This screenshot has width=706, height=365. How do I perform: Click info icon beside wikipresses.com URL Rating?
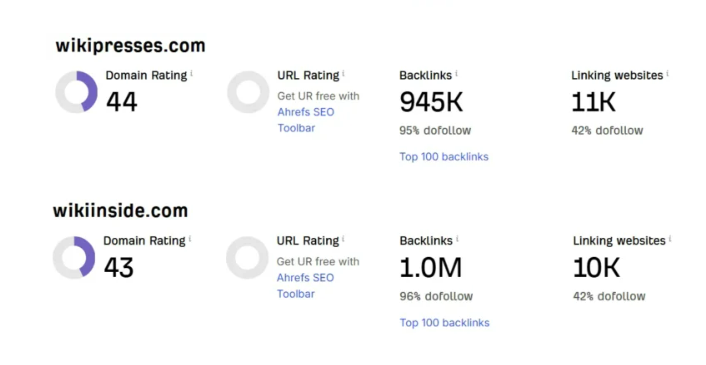click(x=344, y=73)
